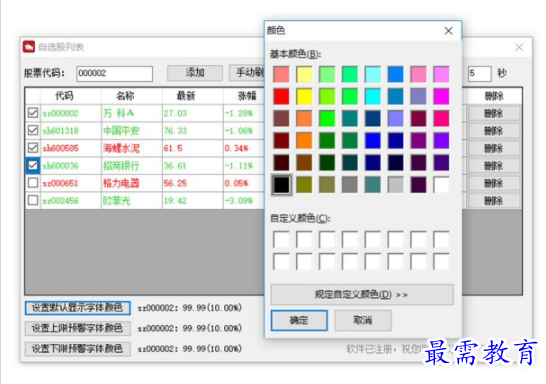Click the red app icon in 自选股列表 title bar

pyautogui.click(x=29, y=47)
